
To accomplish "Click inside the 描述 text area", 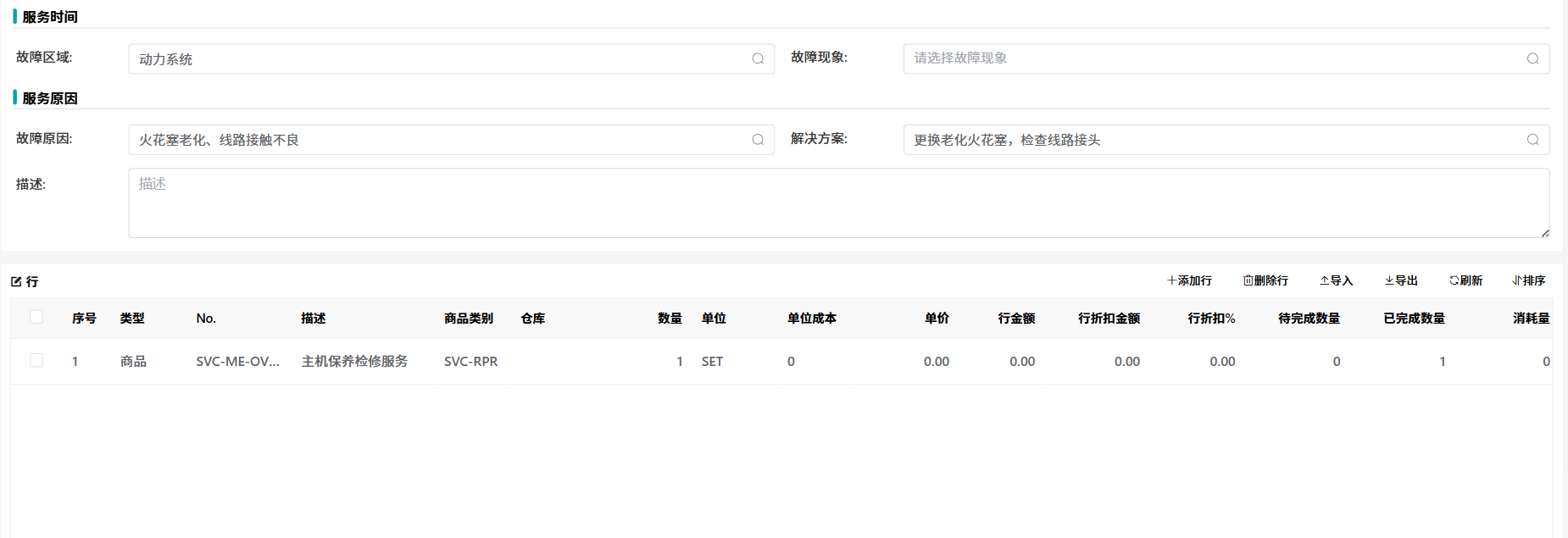I will pos(837,202).
